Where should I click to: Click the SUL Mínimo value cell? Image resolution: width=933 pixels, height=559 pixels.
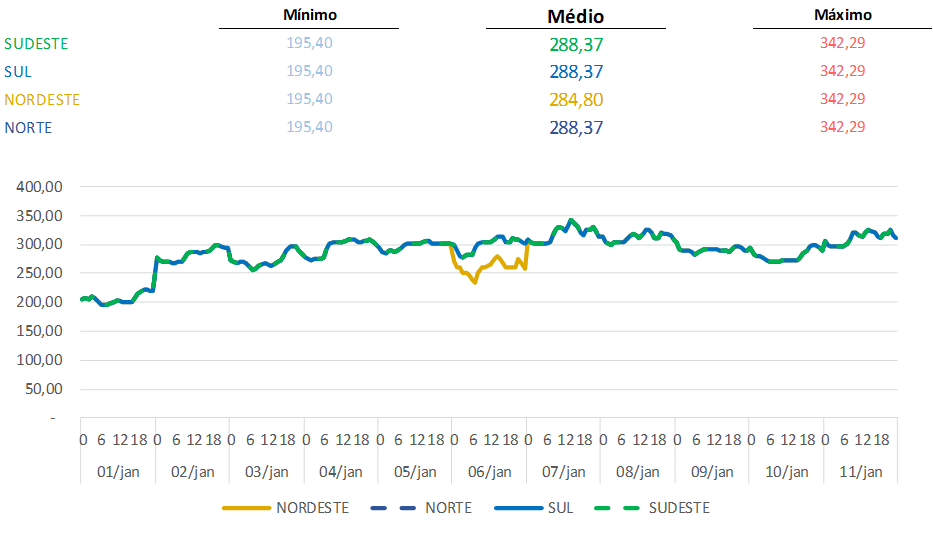tap(309, 72)
